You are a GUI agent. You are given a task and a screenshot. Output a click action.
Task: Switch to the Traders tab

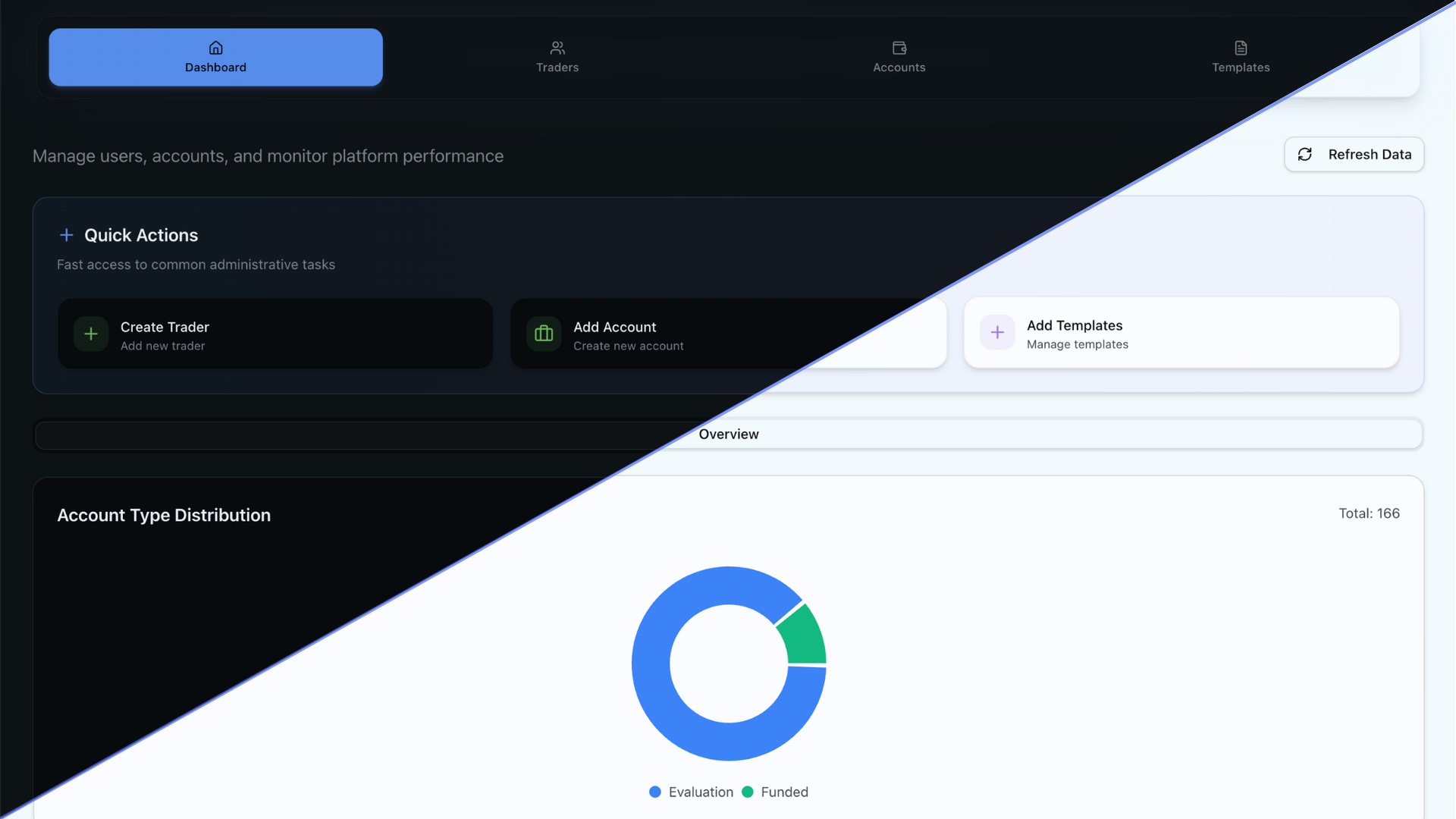point(557,57)
